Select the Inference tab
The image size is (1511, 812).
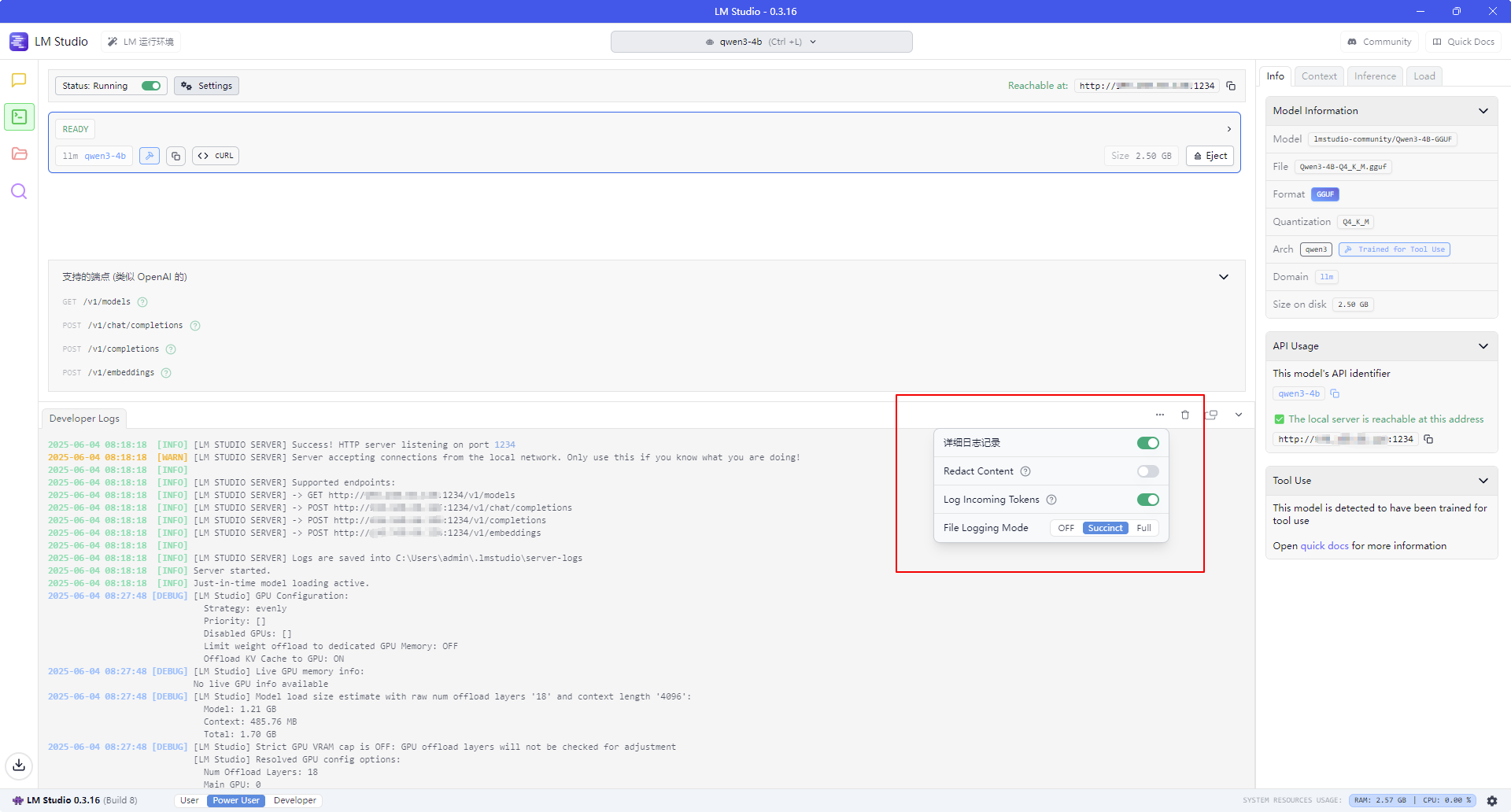click(x=1375, y=76)
